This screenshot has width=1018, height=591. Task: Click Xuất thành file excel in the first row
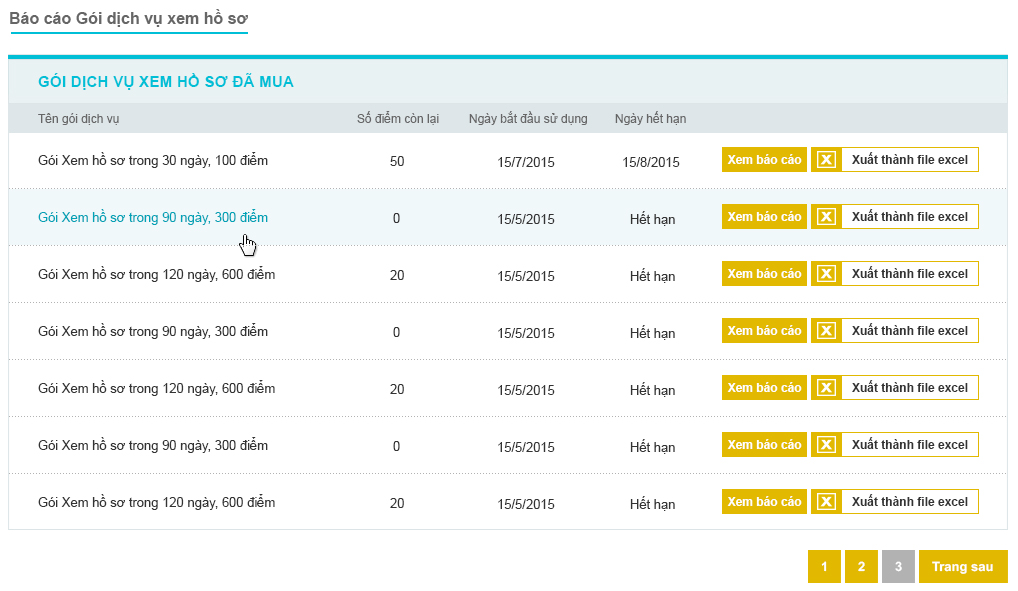pyautogui.click(x=910, y=160)
